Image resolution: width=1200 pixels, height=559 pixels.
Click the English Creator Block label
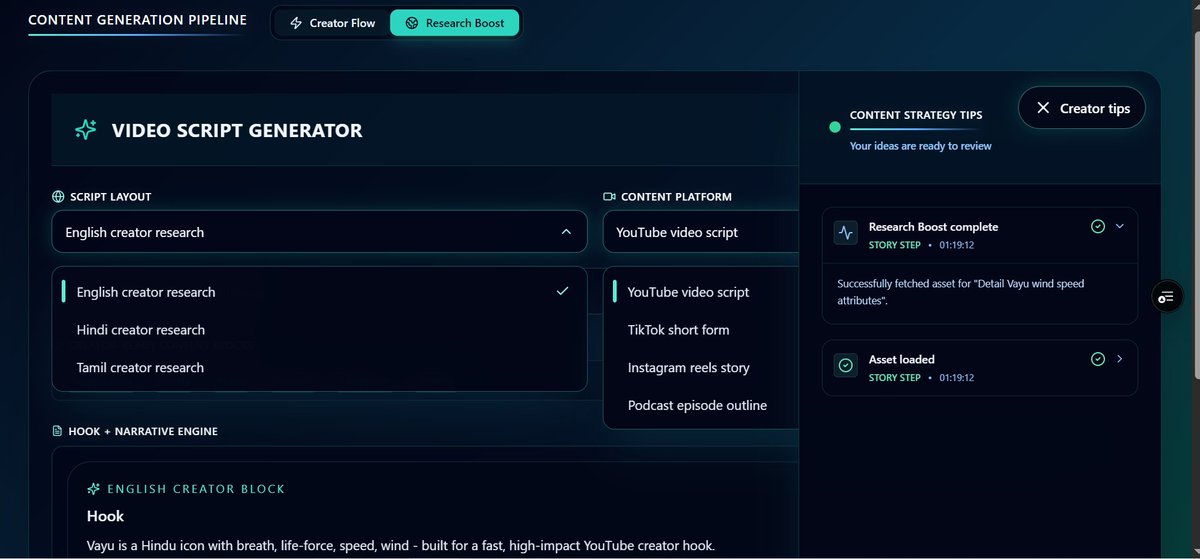[196, 489]
